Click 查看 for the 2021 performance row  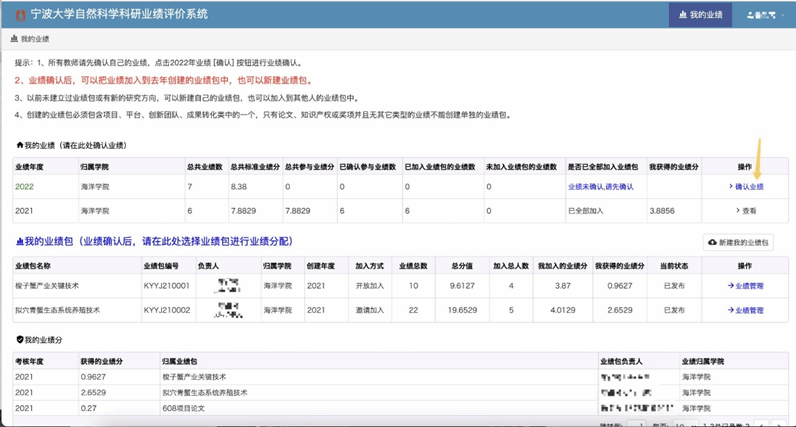746,211
